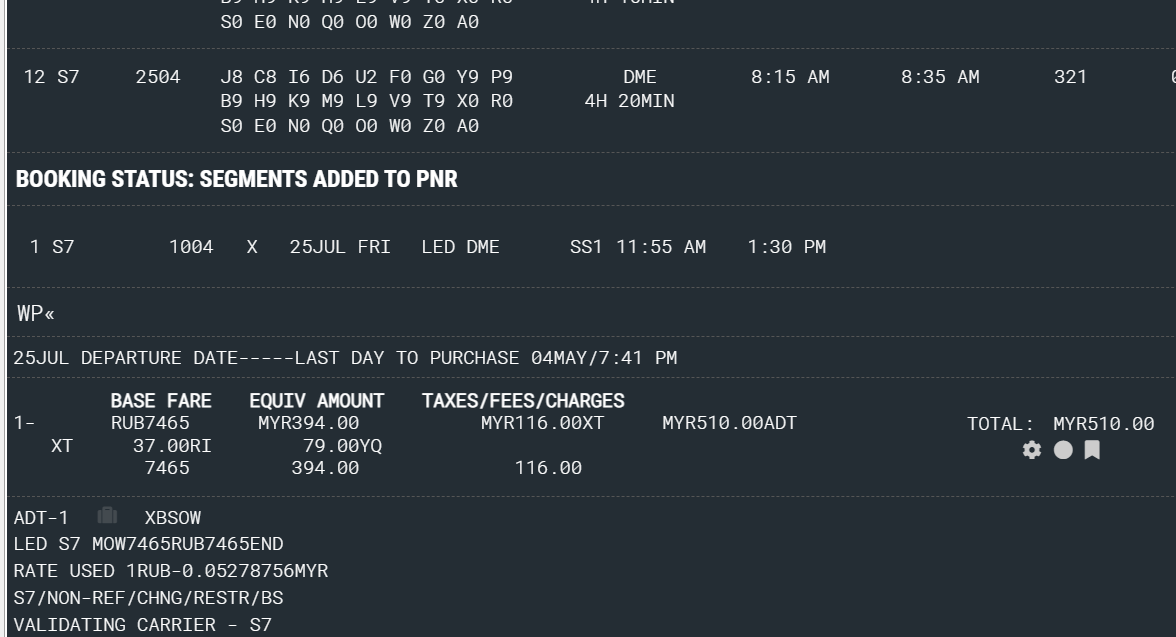1176x637 pixels.
Task: Click the 321 aircraft equipment code
Action: click(x=1070, y=77)
